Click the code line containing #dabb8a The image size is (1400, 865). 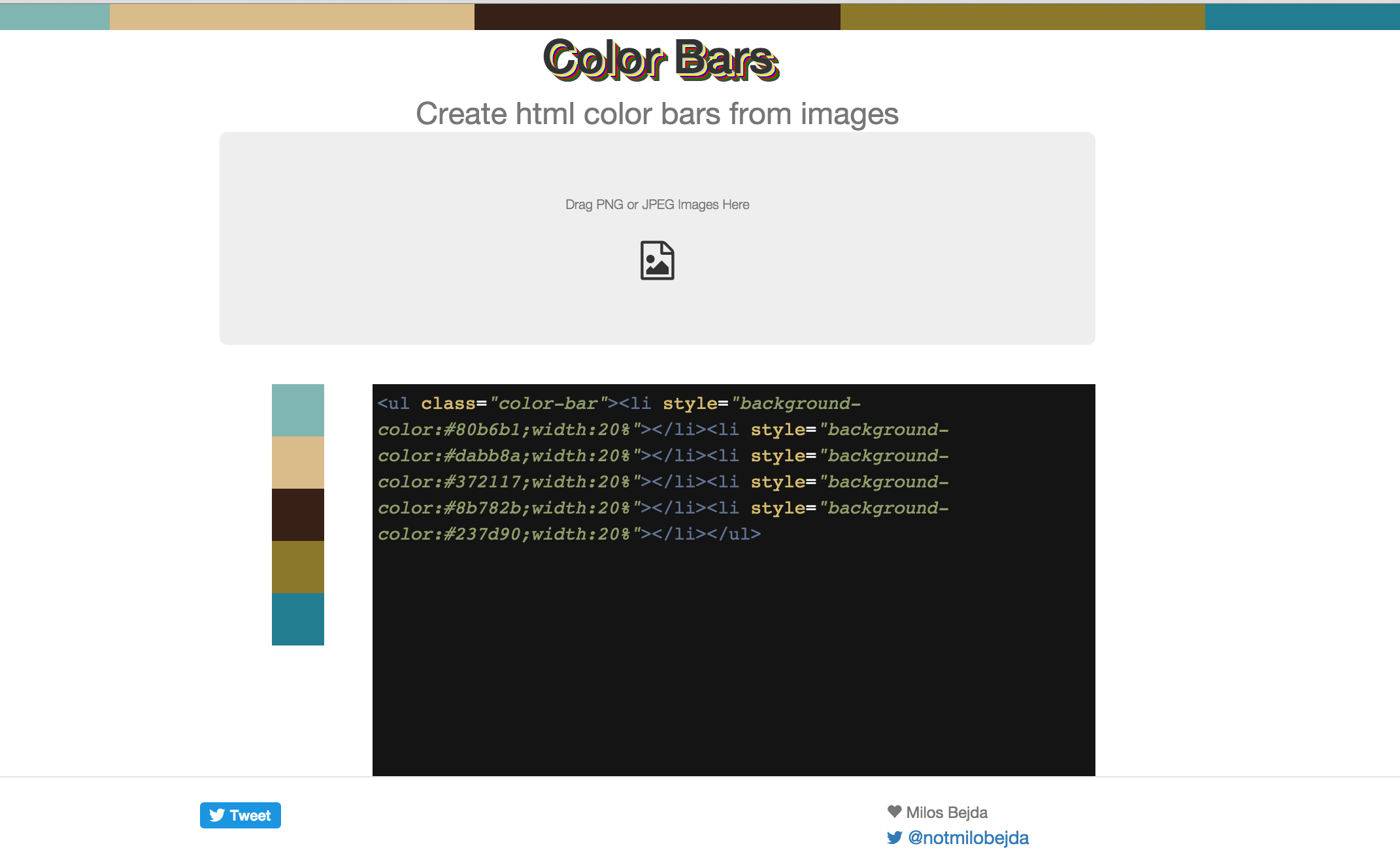click(663, 456)
